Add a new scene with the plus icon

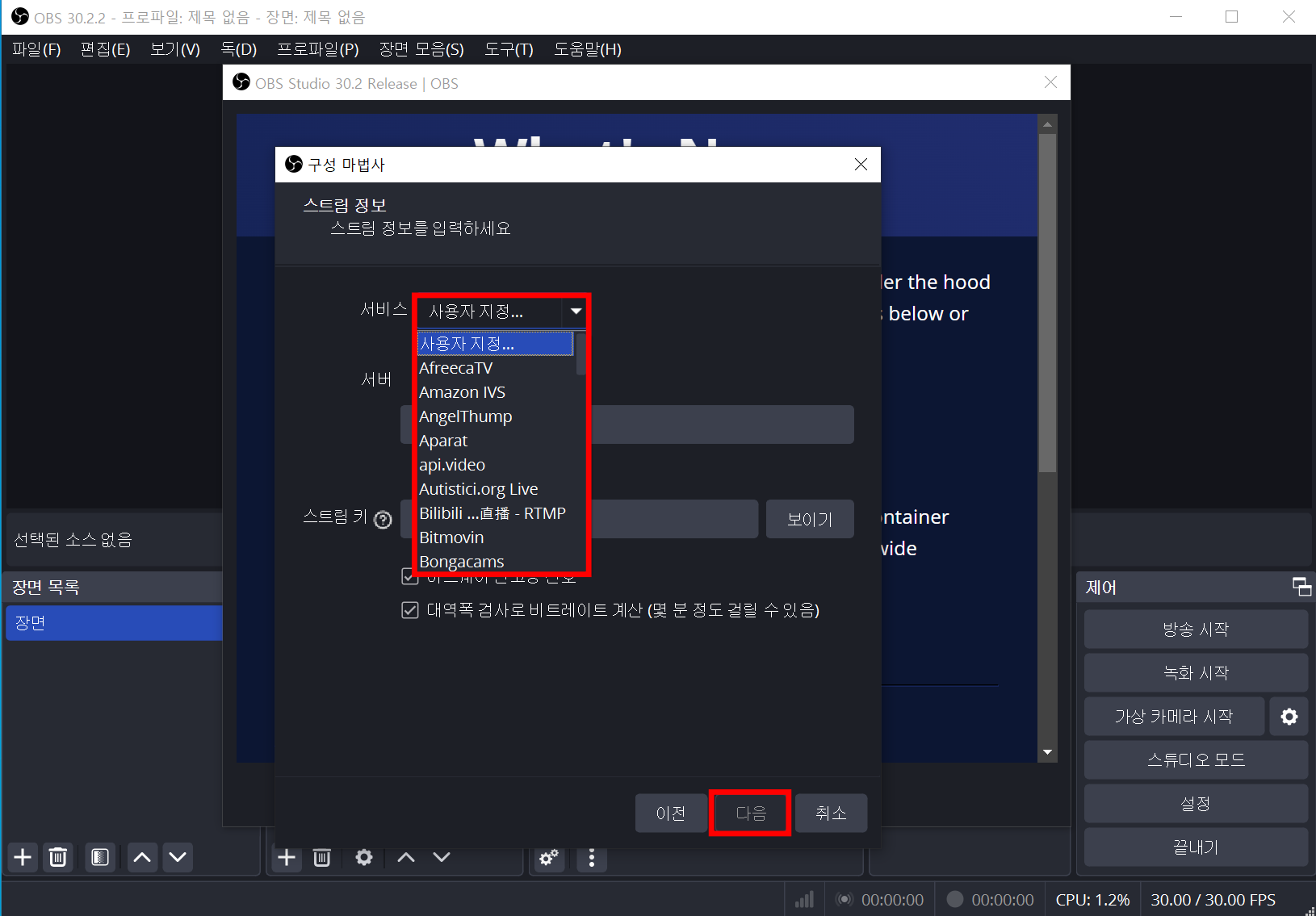pos(23,857)
